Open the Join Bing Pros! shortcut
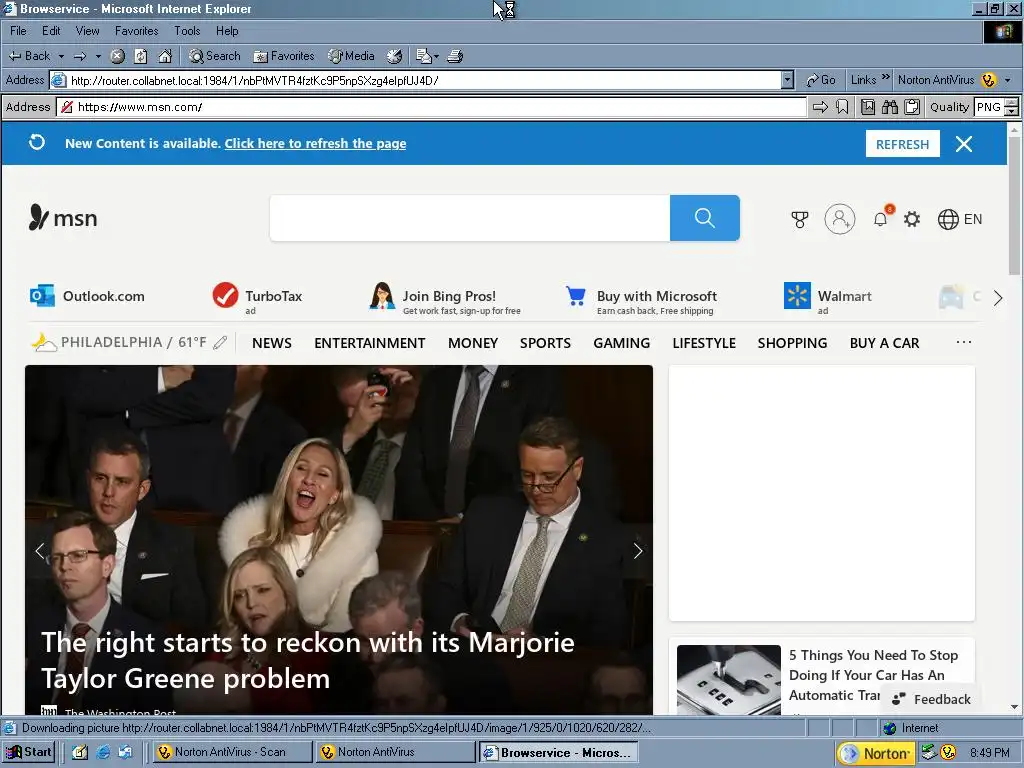Image resolution: width=1024 pixels, height=768 pixels. (x=445, y=298)
